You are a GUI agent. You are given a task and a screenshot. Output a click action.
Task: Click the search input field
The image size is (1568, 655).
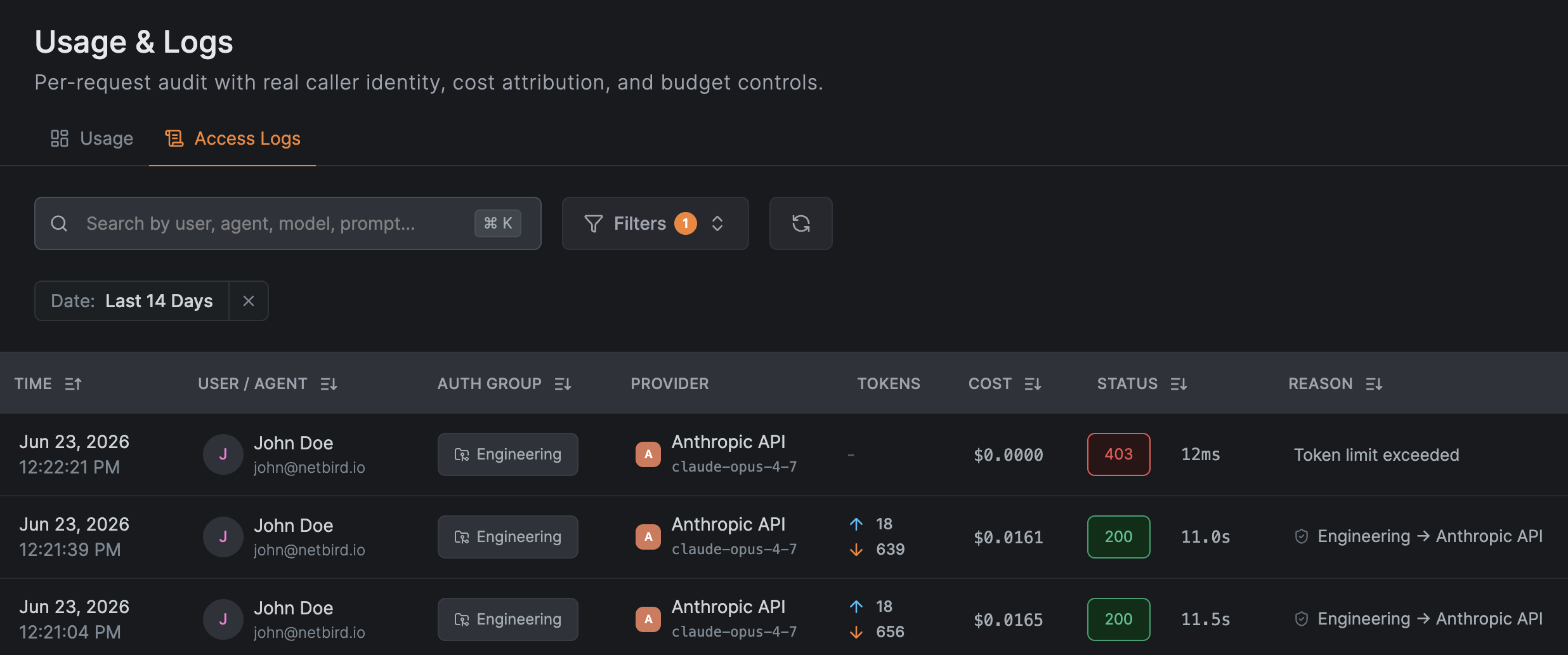click(x=287, y=223)
